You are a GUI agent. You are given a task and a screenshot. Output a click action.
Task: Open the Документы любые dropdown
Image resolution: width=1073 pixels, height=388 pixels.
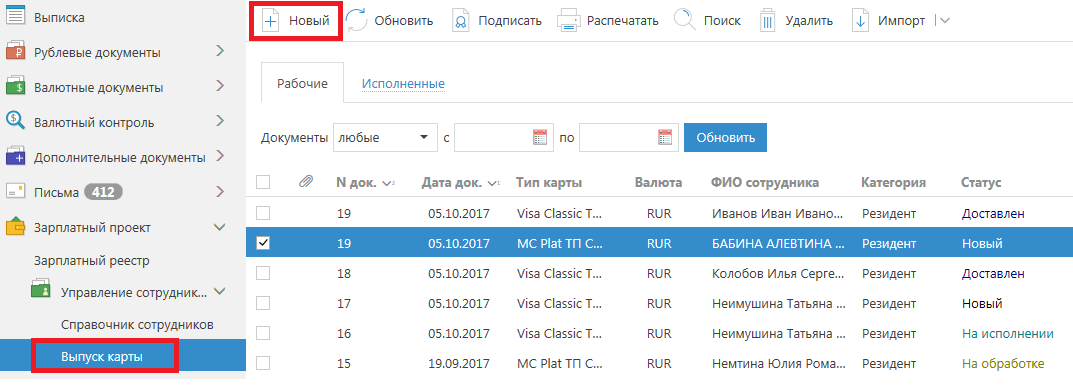(x=385, y=138)
